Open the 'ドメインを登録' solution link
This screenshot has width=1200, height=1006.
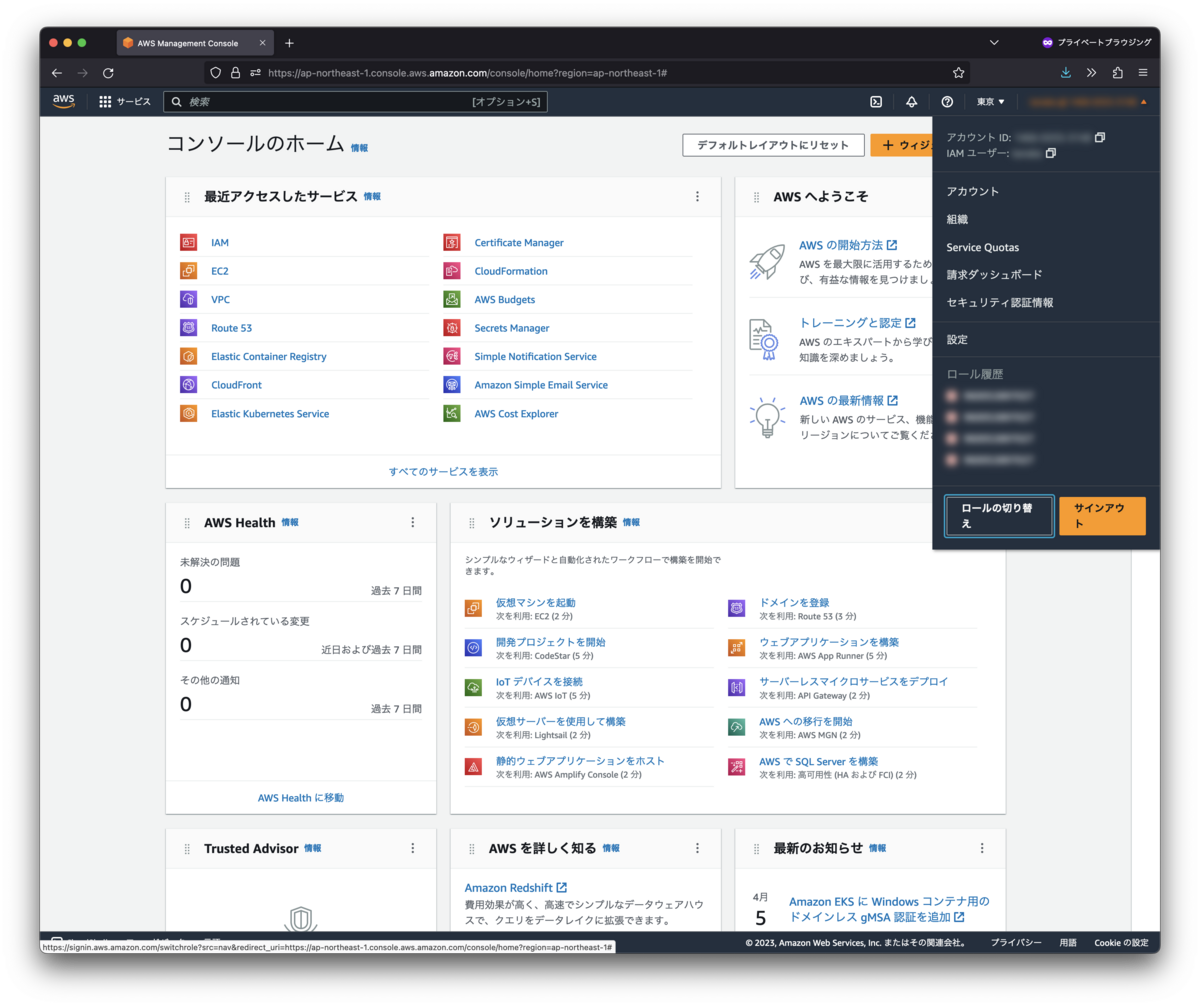coord(794,603)
